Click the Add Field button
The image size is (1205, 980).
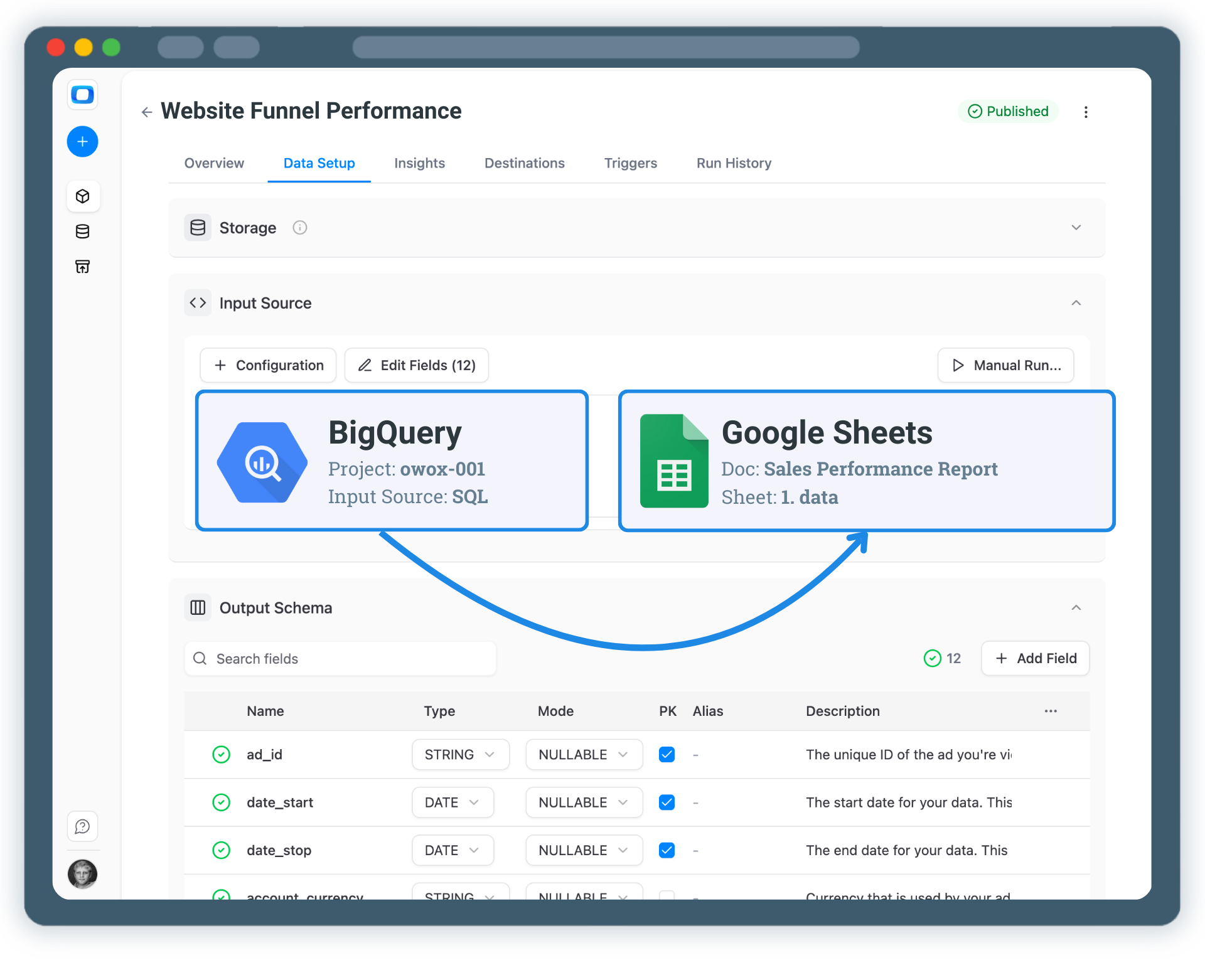pos(1034,658)
